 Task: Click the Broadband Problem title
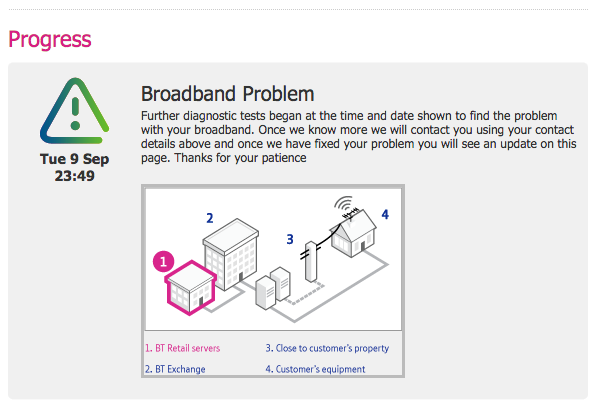[227, 94]
